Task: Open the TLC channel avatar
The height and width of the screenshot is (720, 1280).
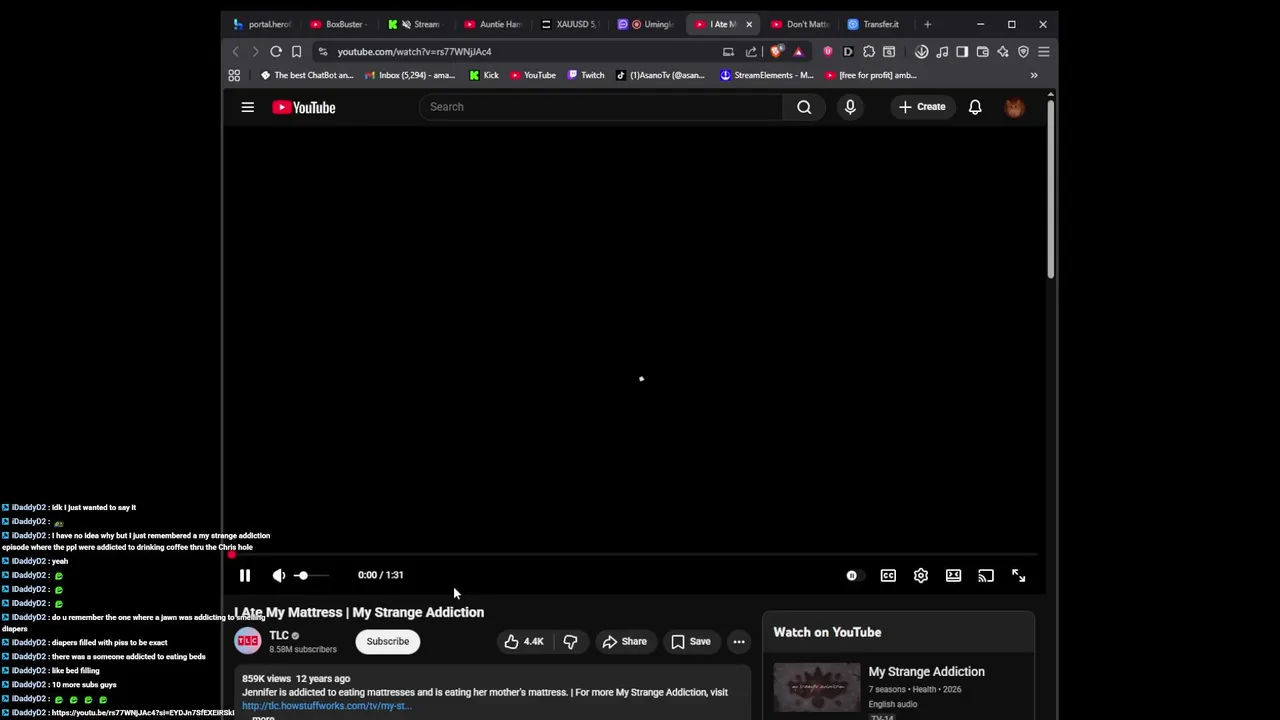Action: (248, 641)
